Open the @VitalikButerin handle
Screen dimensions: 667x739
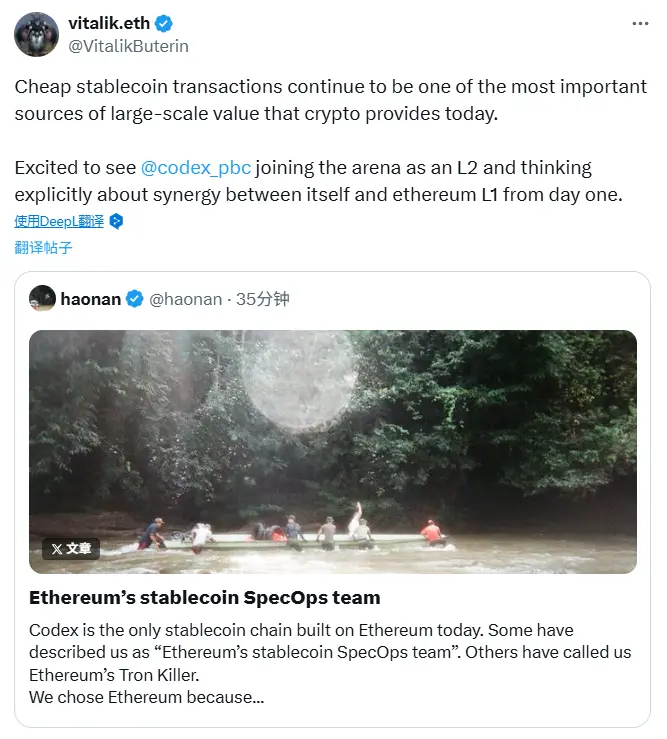click(x=127, y=45)
